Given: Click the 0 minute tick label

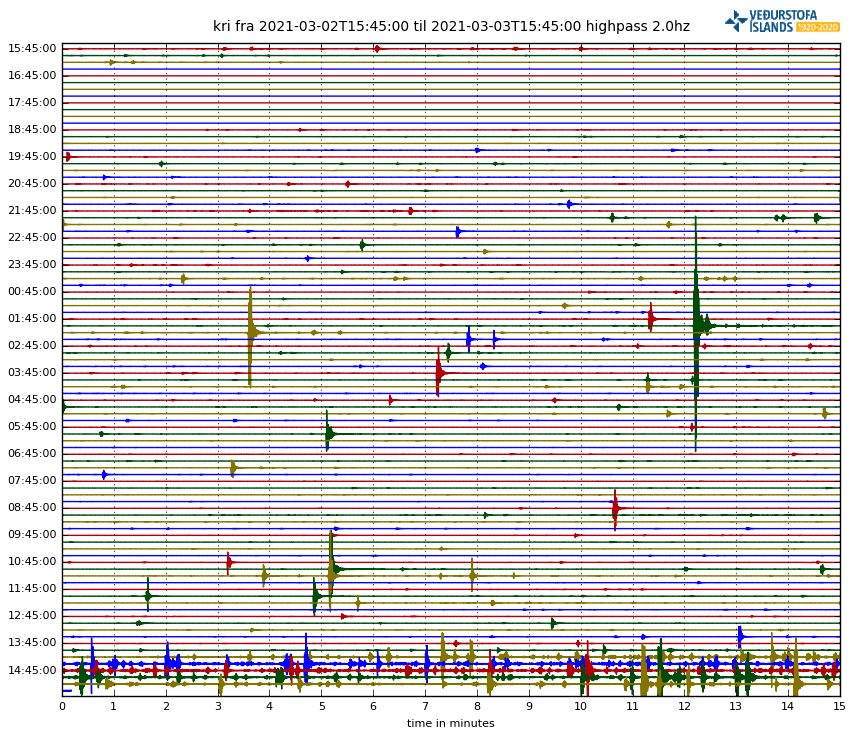Looking at the screenshot, I should point(62,706).
